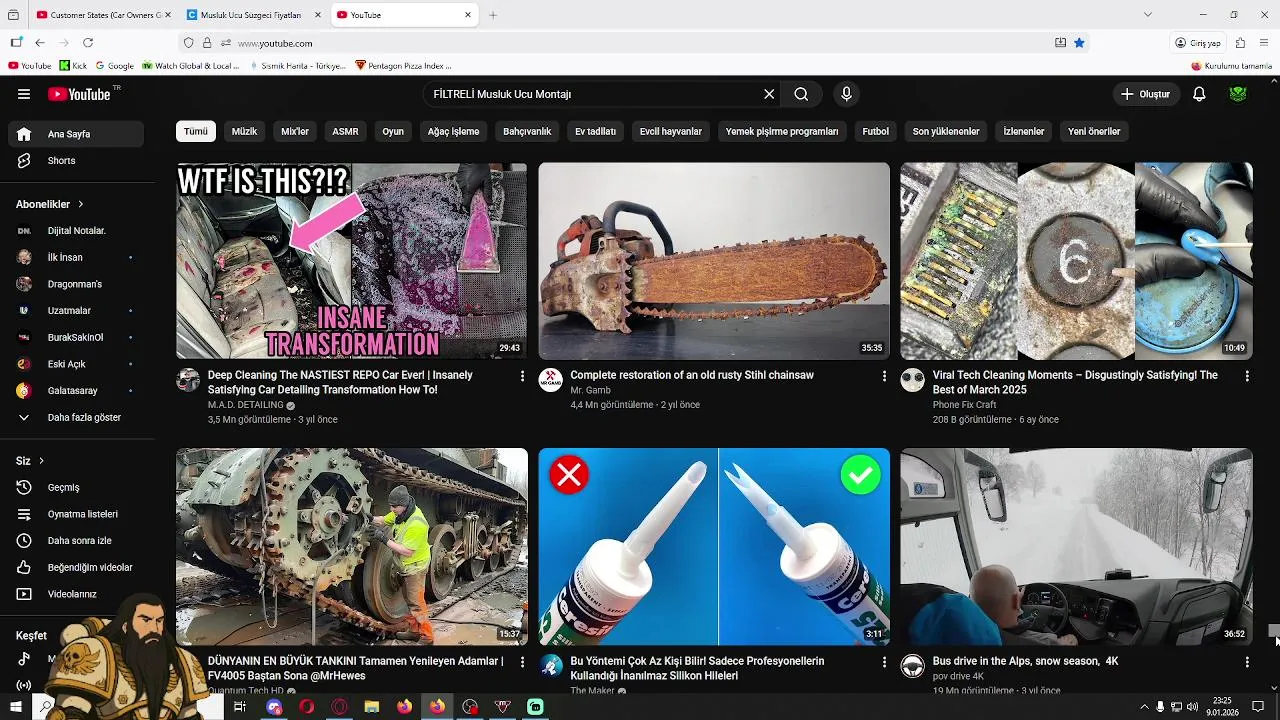Select the ASMR filter chip
The height and width of the screenshot is (720, 1280).
click(345, 132)
